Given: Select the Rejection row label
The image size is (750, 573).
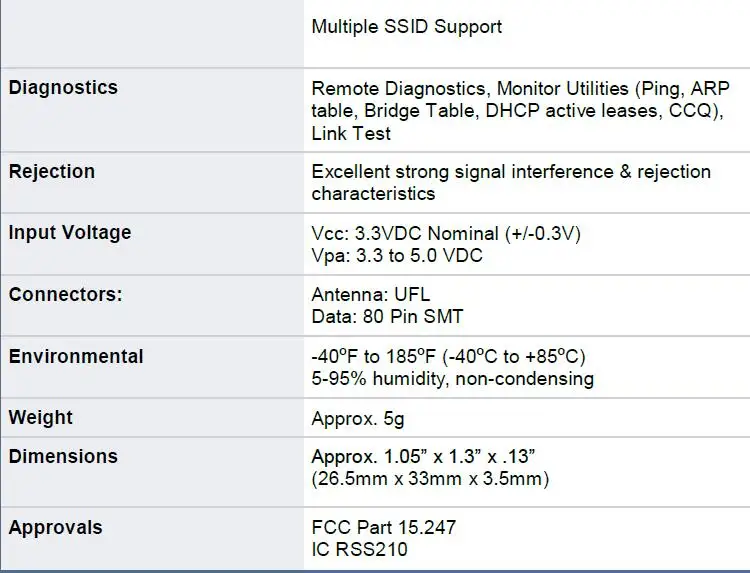Looking at the screenshot, I should coord(52,172).
